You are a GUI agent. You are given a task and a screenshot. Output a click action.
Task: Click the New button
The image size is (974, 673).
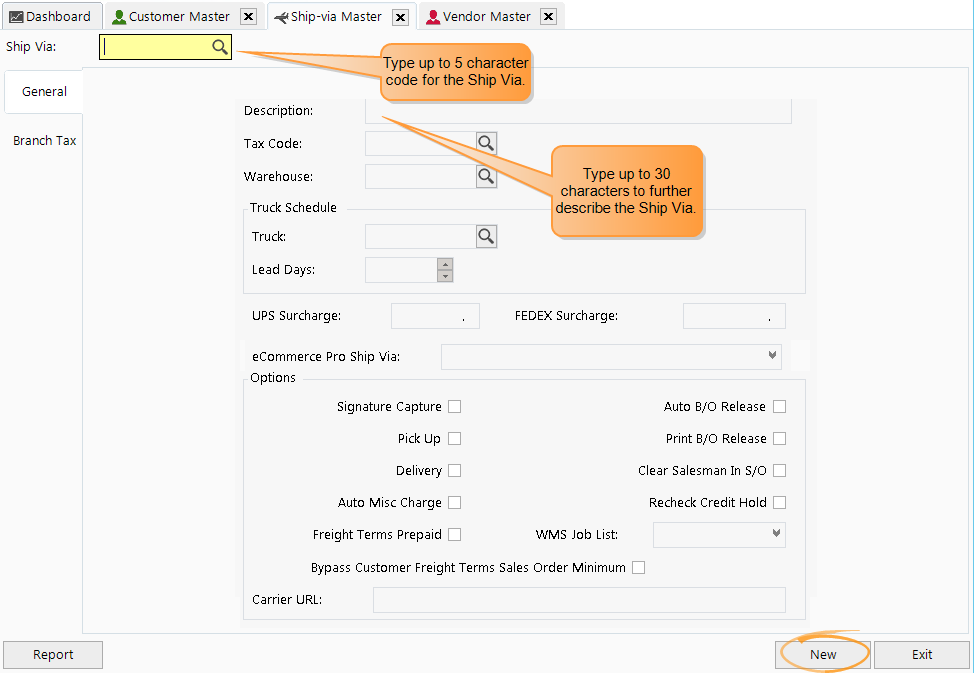click(822, 654)
